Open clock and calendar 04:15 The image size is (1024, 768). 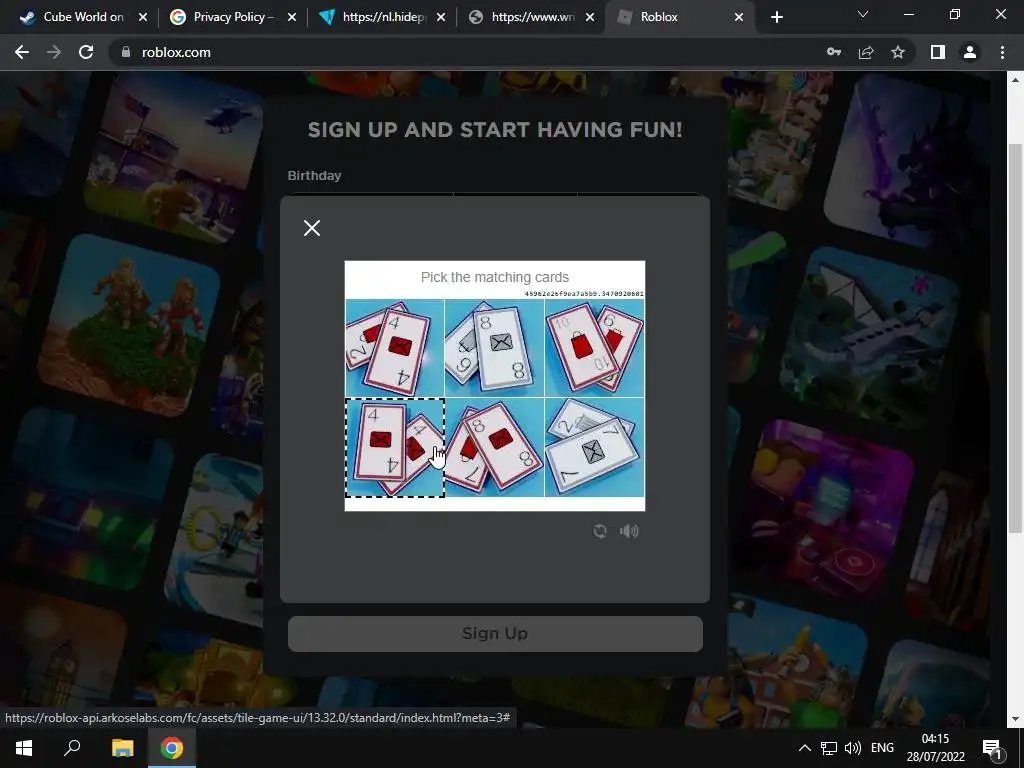[x=935, y=748]
